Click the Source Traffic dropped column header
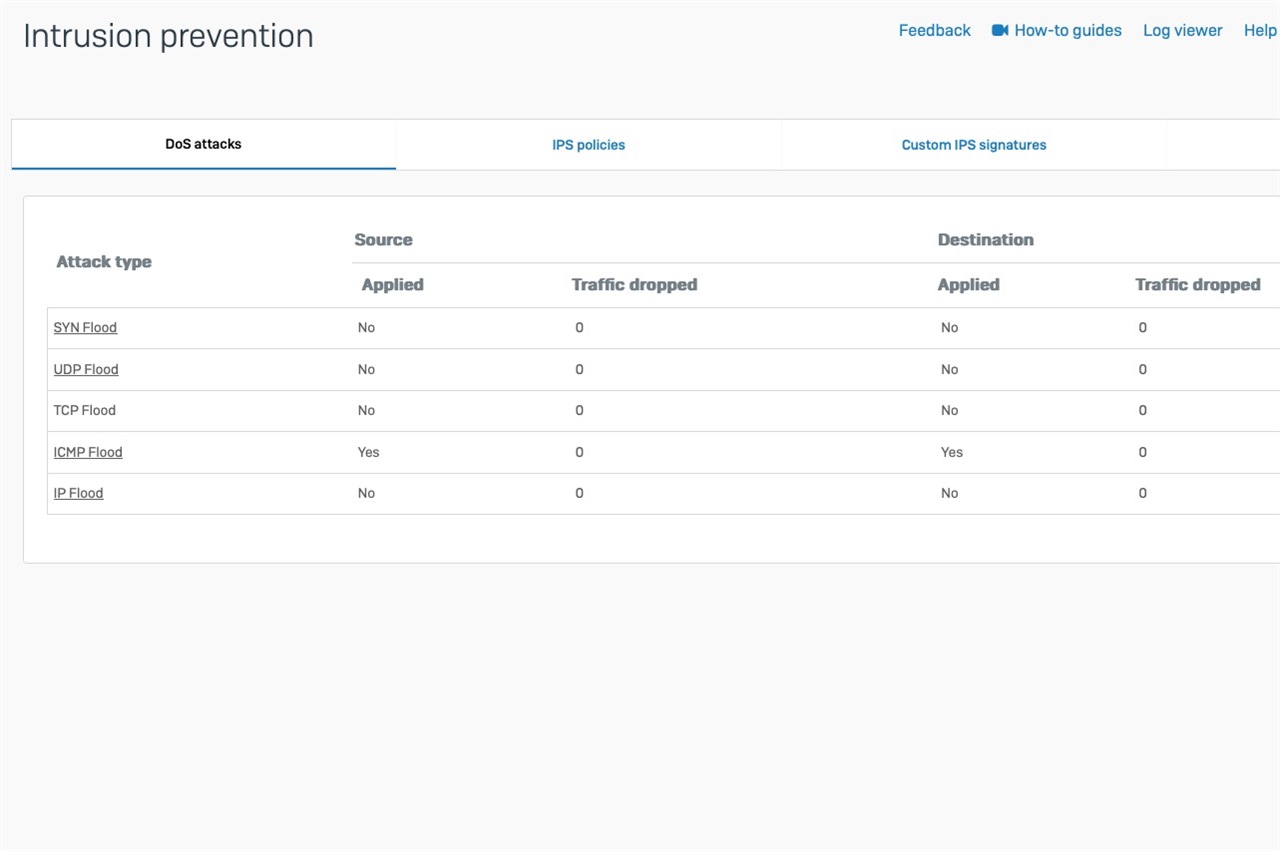1280x851 pixels. [x=634, y=285]
